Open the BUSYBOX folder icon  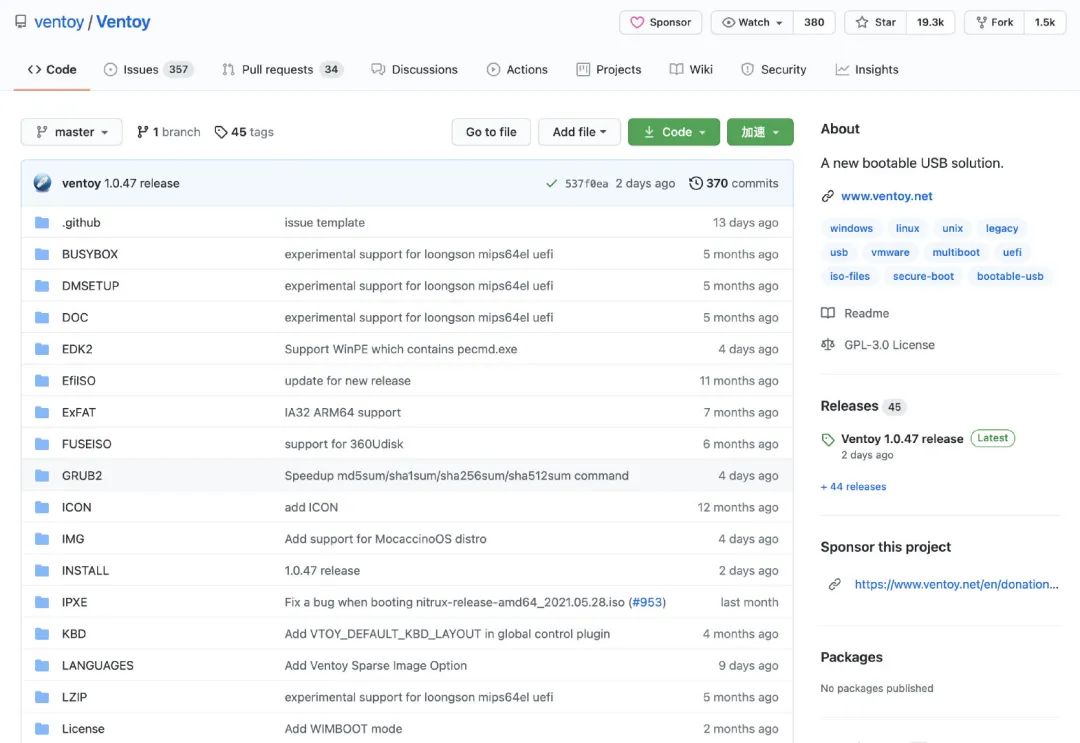(x=42, y=254)
